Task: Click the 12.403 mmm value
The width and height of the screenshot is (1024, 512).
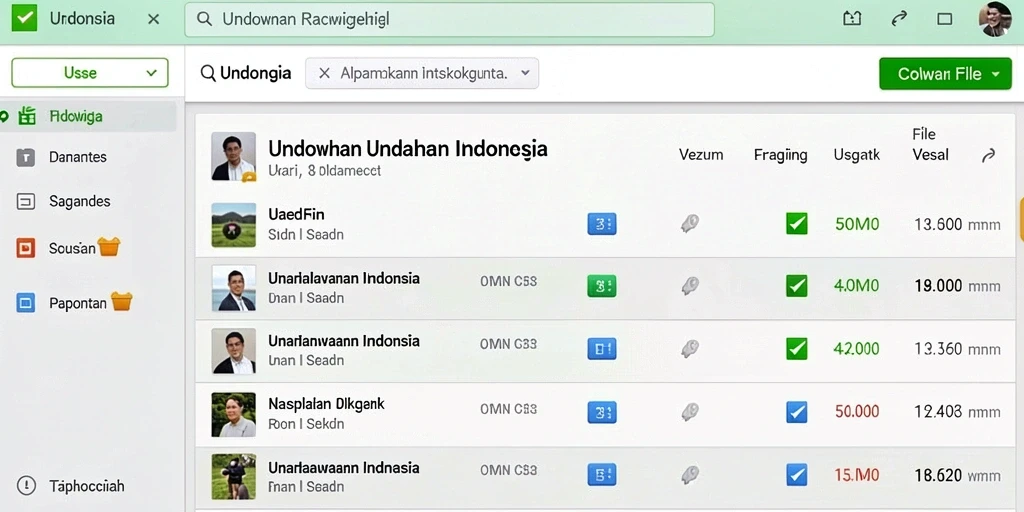Action: pos(957,411)
